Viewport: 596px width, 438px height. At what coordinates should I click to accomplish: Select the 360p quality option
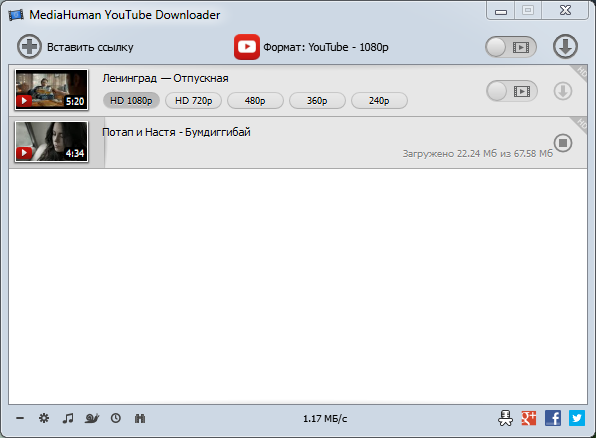click(x=317, y=101)
